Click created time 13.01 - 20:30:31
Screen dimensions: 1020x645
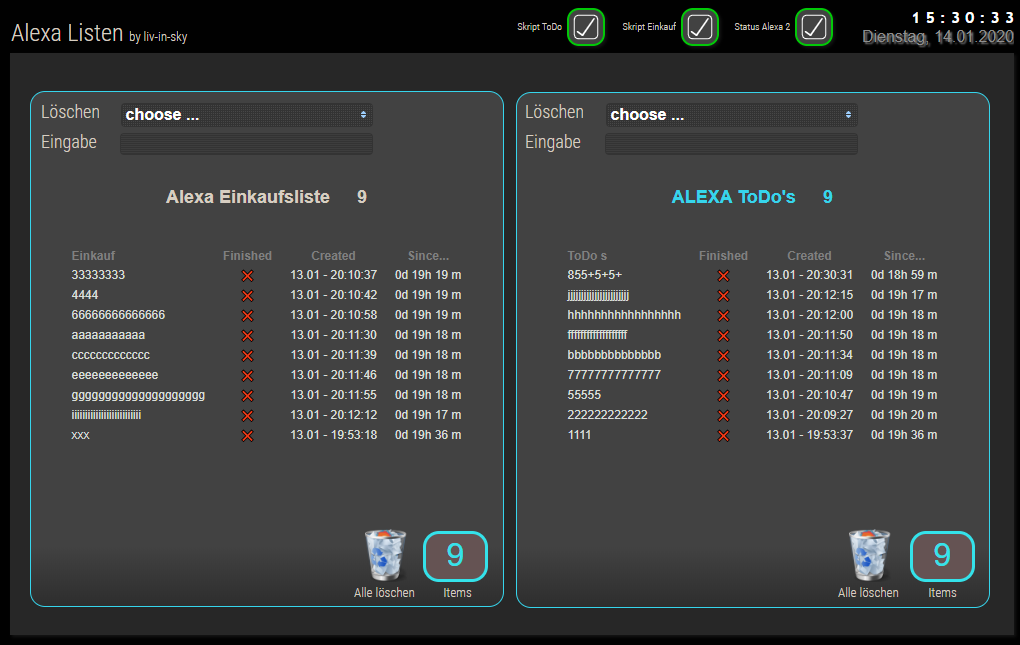pos(809,274)
